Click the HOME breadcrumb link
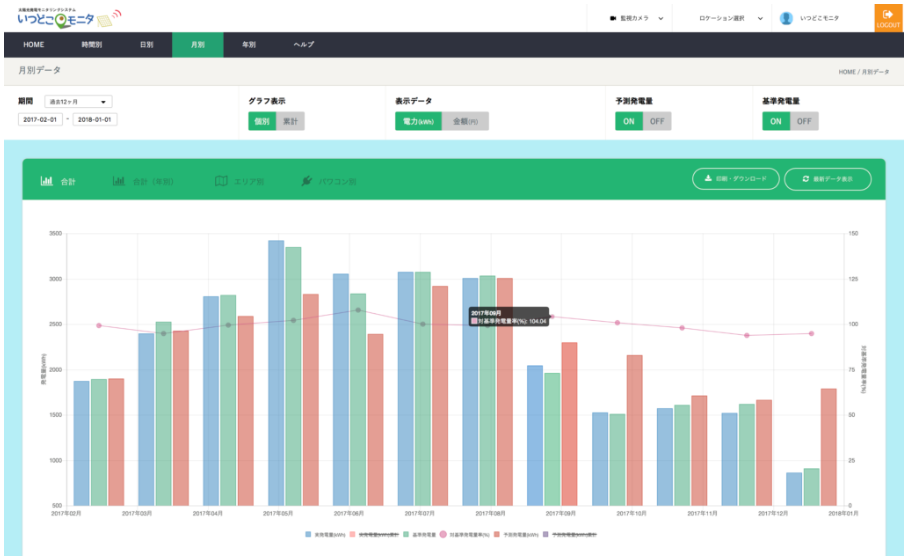This screenshot has width=908, height=560. tap(847, 72)
